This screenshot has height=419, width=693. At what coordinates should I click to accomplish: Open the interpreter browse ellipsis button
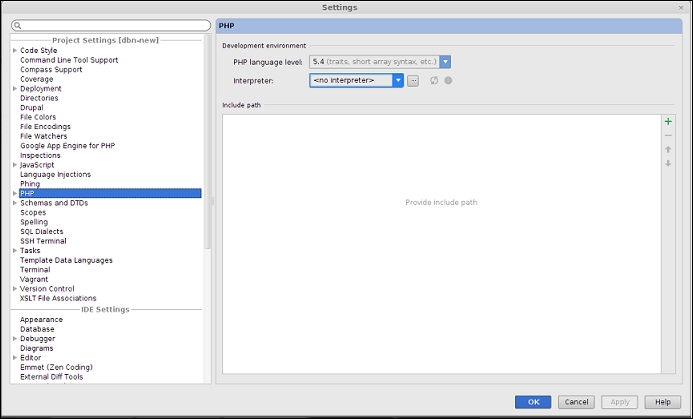click(x=413, y=80)
